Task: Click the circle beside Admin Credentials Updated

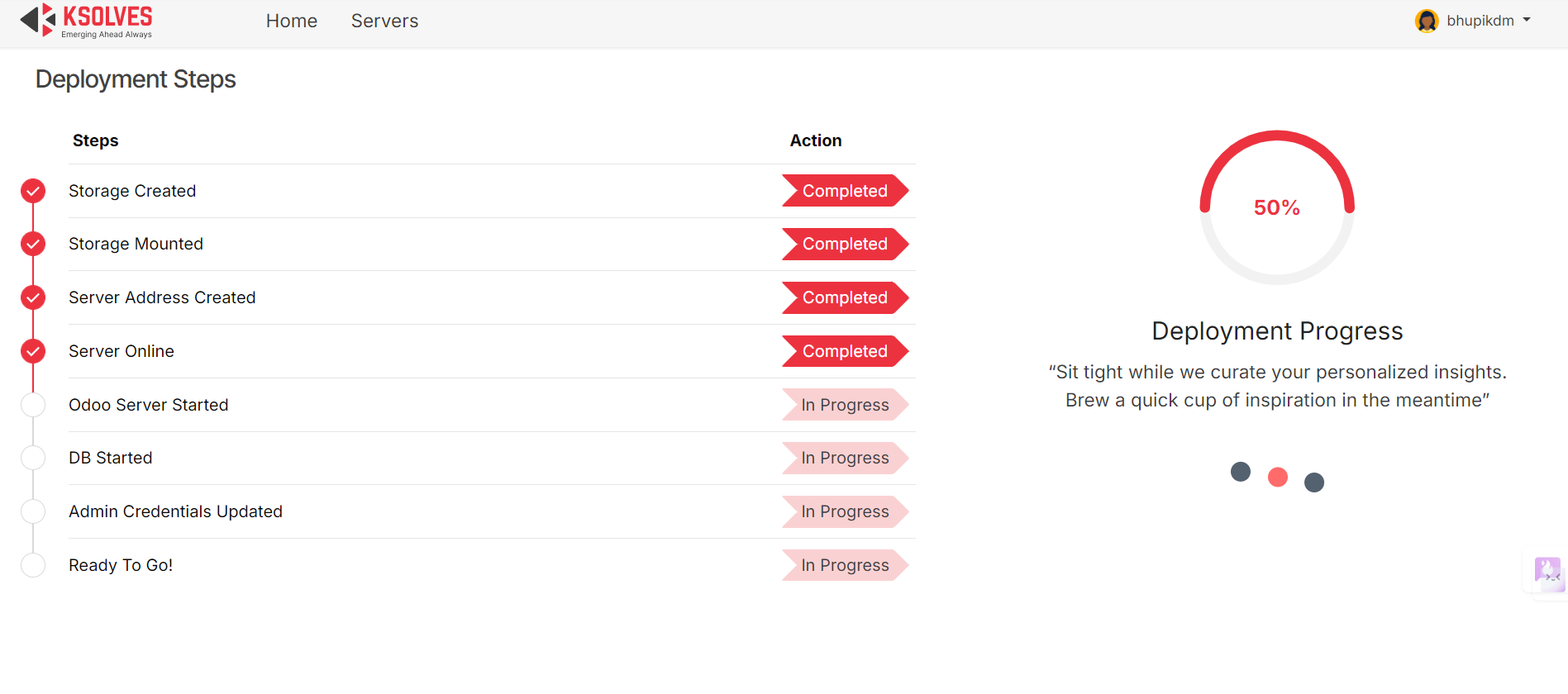Action: click(x=33, y=511)
